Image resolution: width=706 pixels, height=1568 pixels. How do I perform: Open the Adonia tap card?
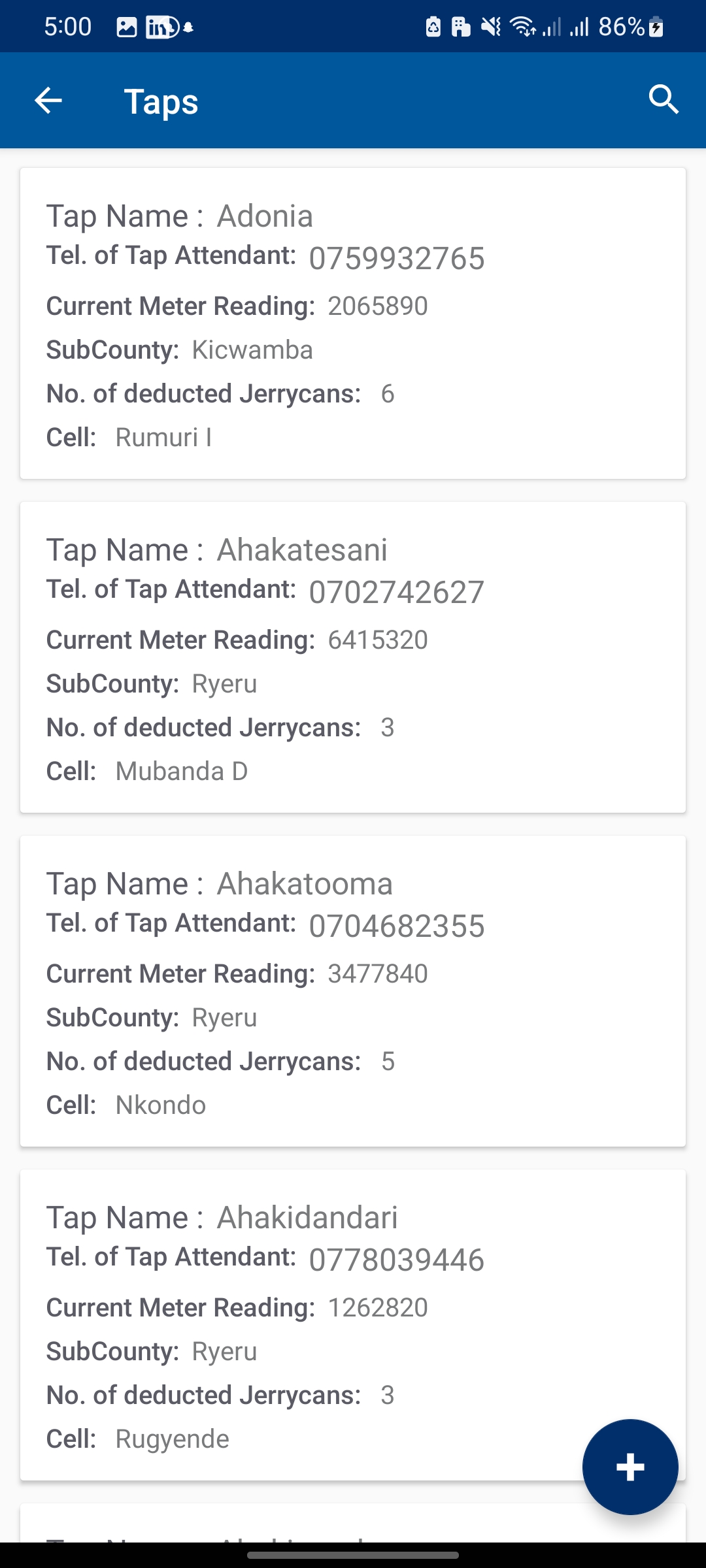coord(353,323)
